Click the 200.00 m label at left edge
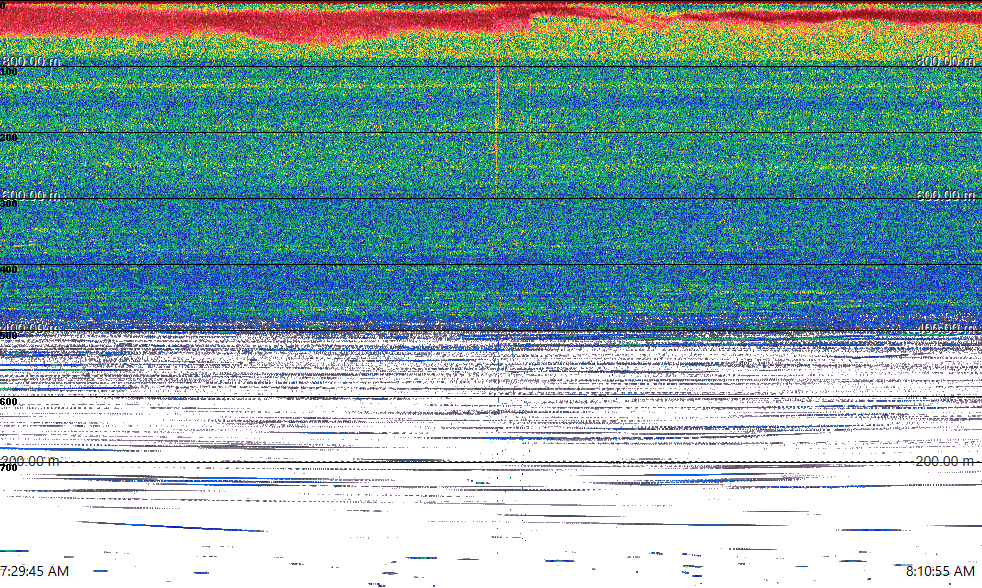 tap(31, 461)
